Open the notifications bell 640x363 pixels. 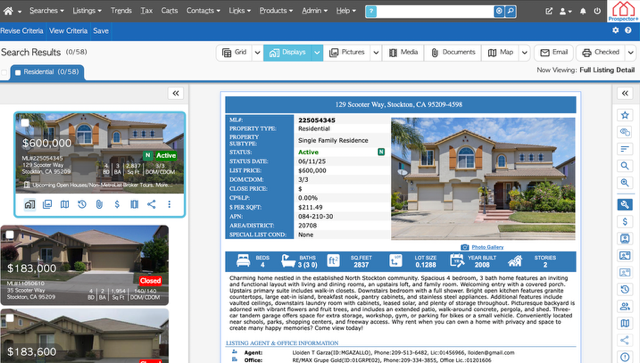583,11
